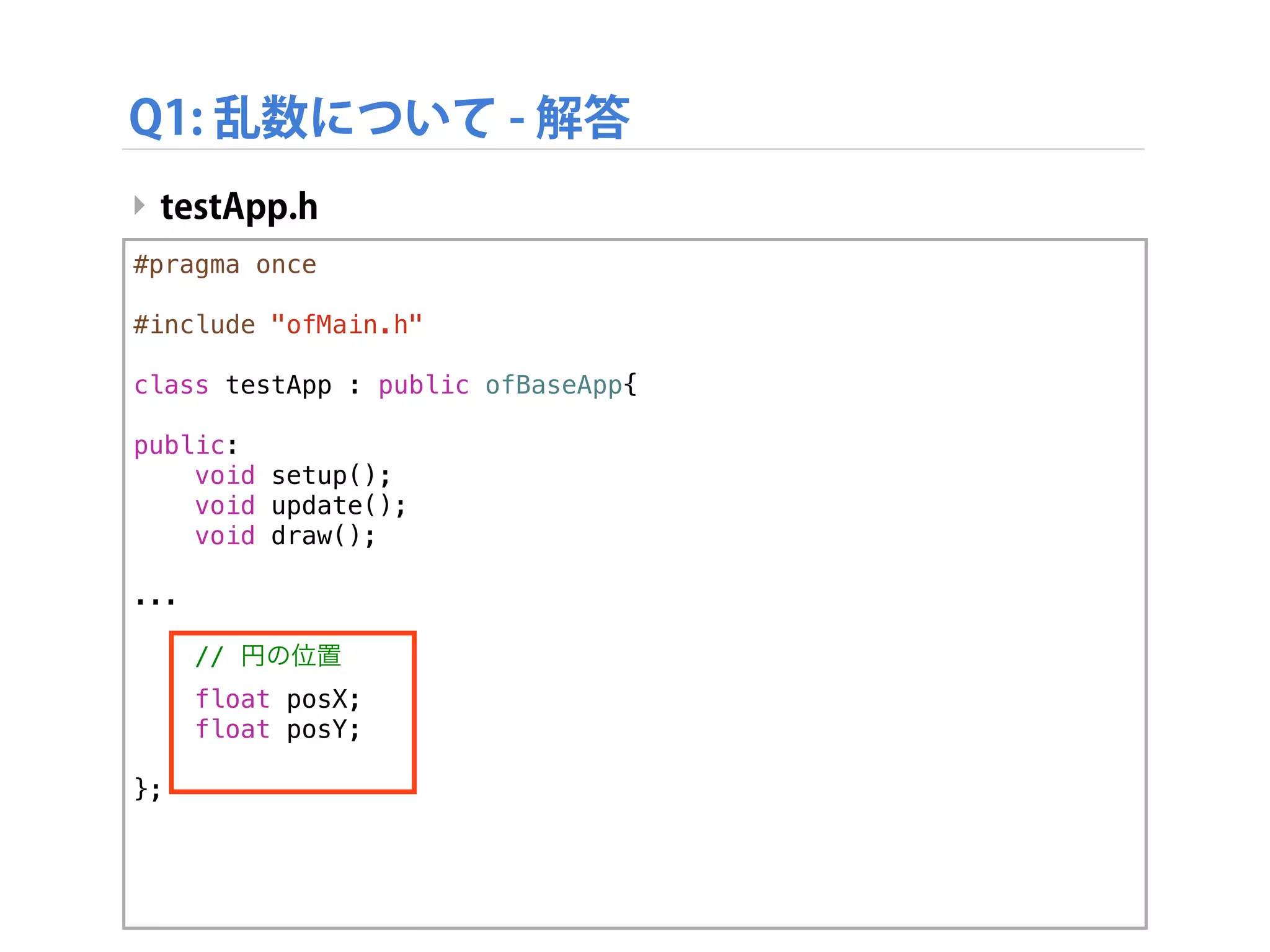Select the '#pragma once' code line
Screen dimensions: 1270x952
225,265
